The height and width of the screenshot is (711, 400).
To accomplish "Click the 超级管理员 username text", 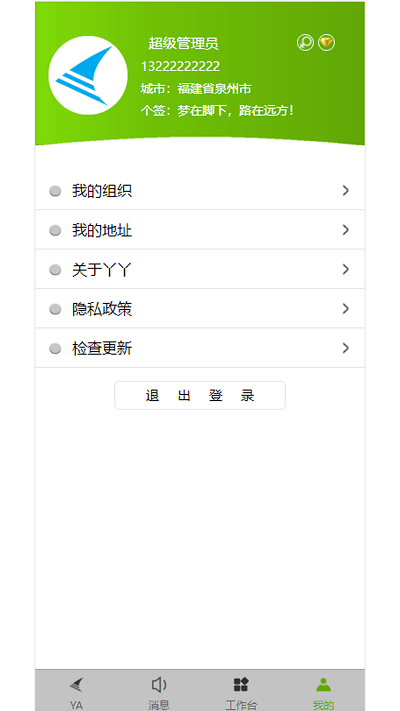I will tap(184, 44).
